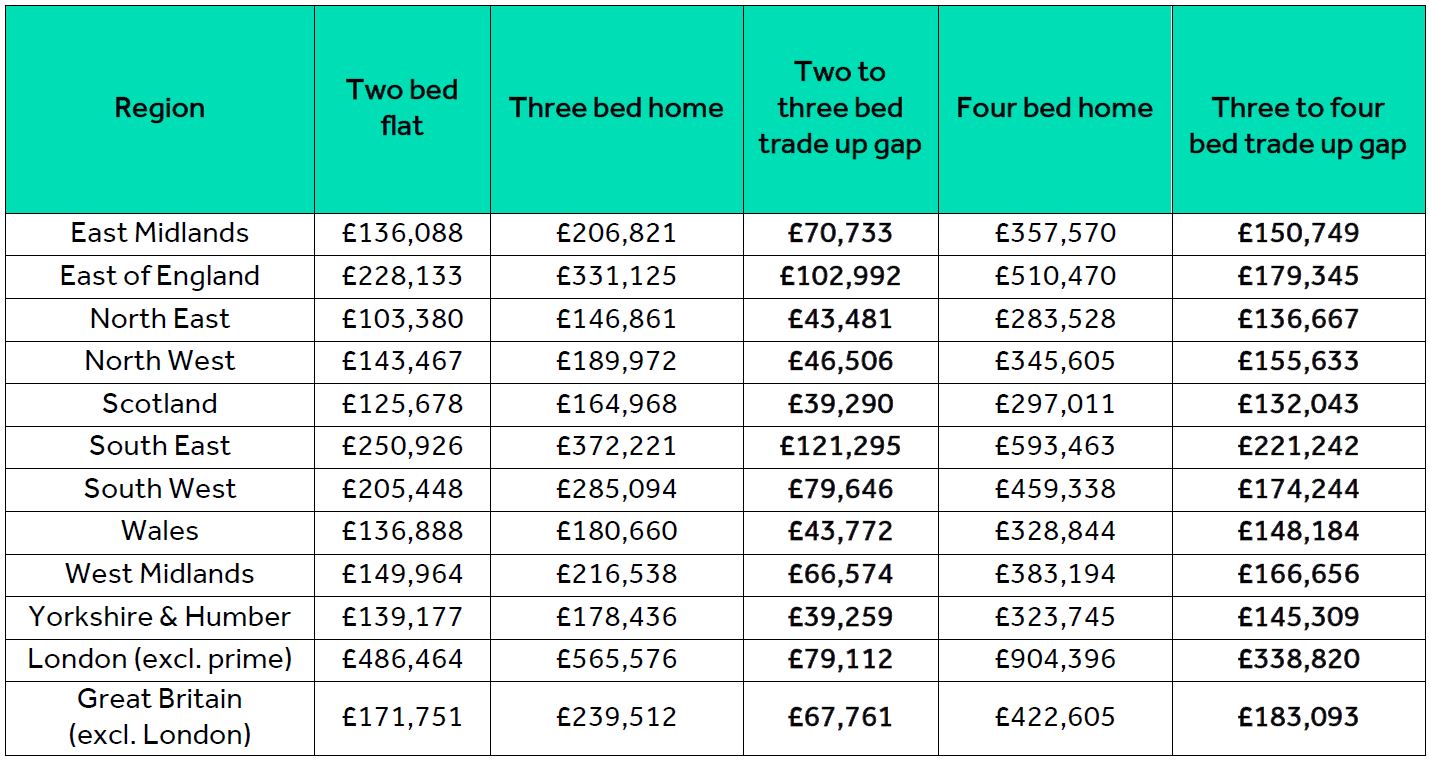The image size is (1429, 761).
Task: Click Great Britain (excl. London) row label
Action: pyautogui.click(x=160, y=717)
